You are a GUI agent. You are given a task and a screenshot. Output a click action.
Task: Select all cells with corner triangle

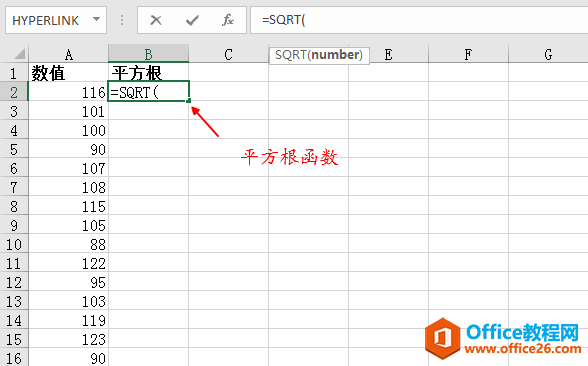tap(19, 54)
